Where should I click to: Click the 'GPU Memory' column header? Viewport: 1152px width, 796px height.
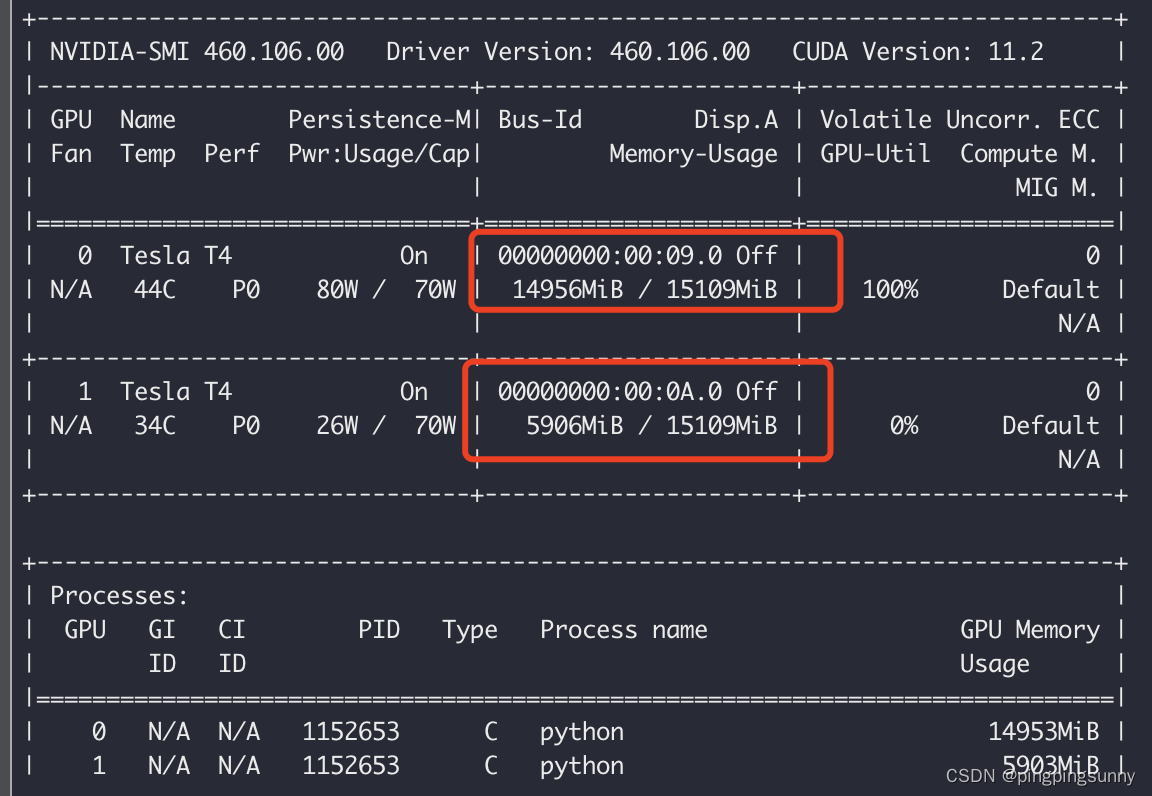[x=1029, y=630]
